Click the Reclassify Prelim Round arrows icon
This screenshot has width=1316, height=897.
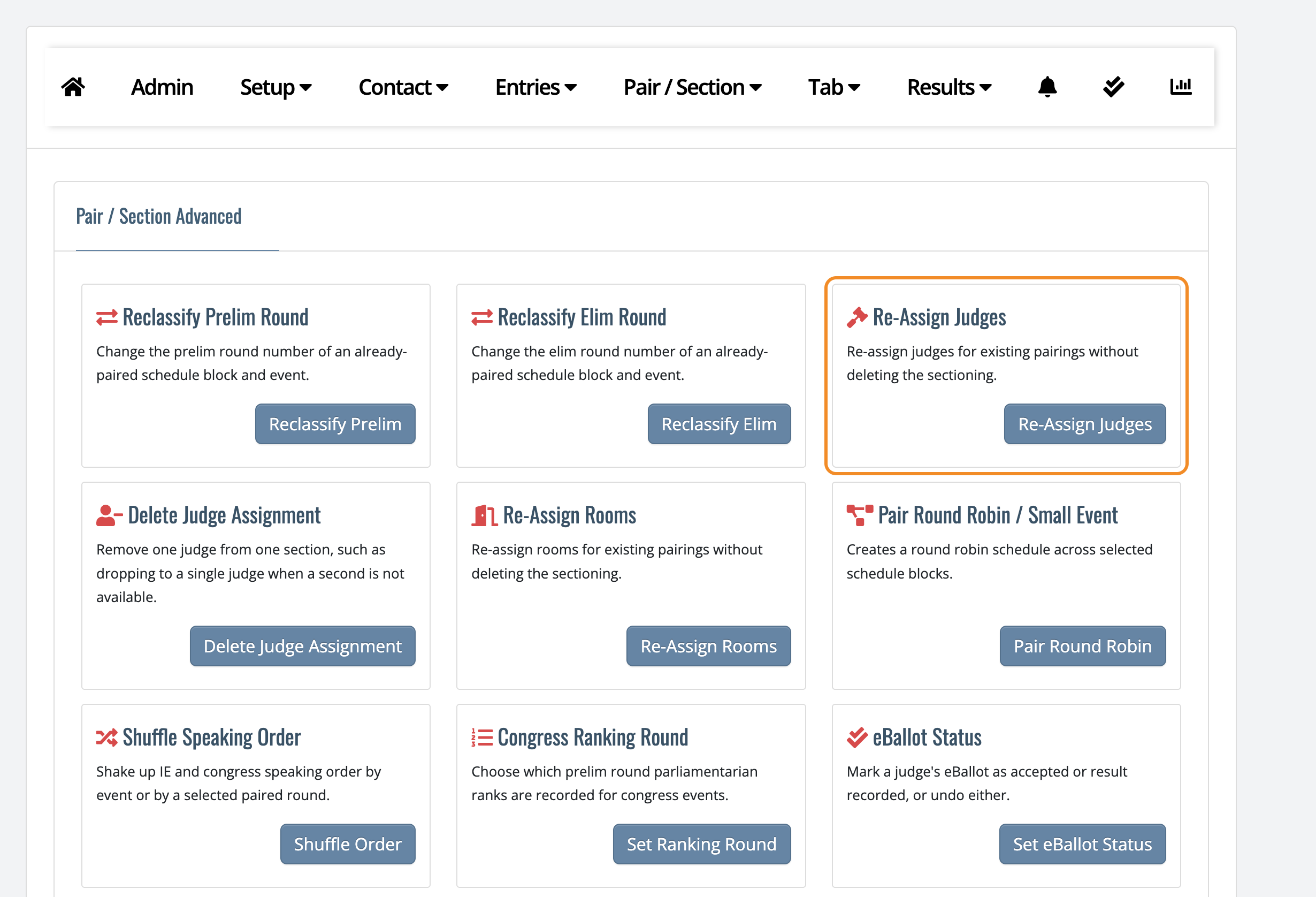pyautogui.click(x=107, y=317)
